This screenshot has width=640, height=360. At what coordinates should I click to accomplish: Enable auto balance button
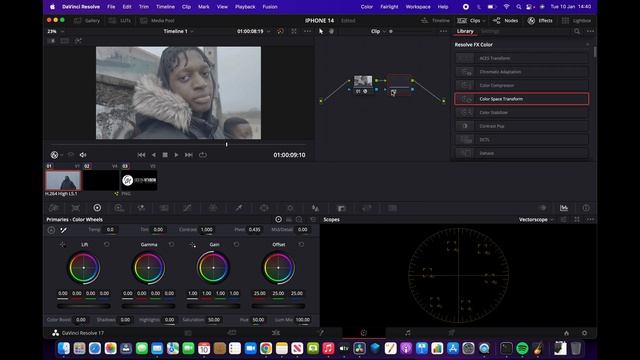coord(51,230)
